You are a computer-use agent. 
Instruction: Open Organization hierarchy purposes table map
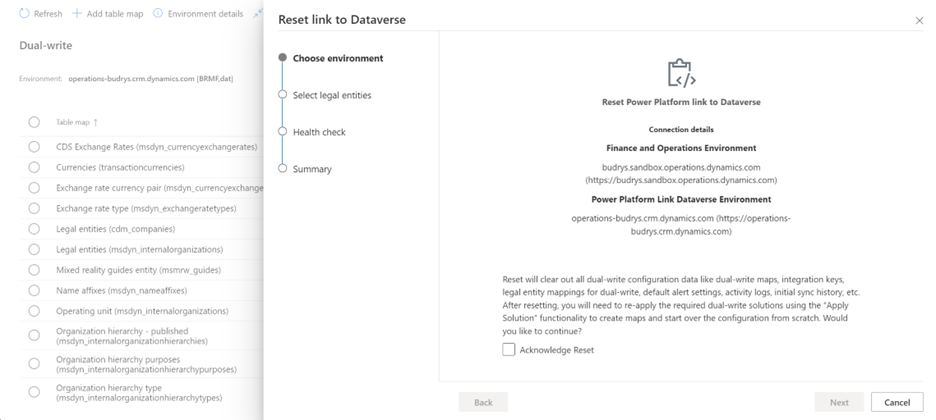click(146, 365)
